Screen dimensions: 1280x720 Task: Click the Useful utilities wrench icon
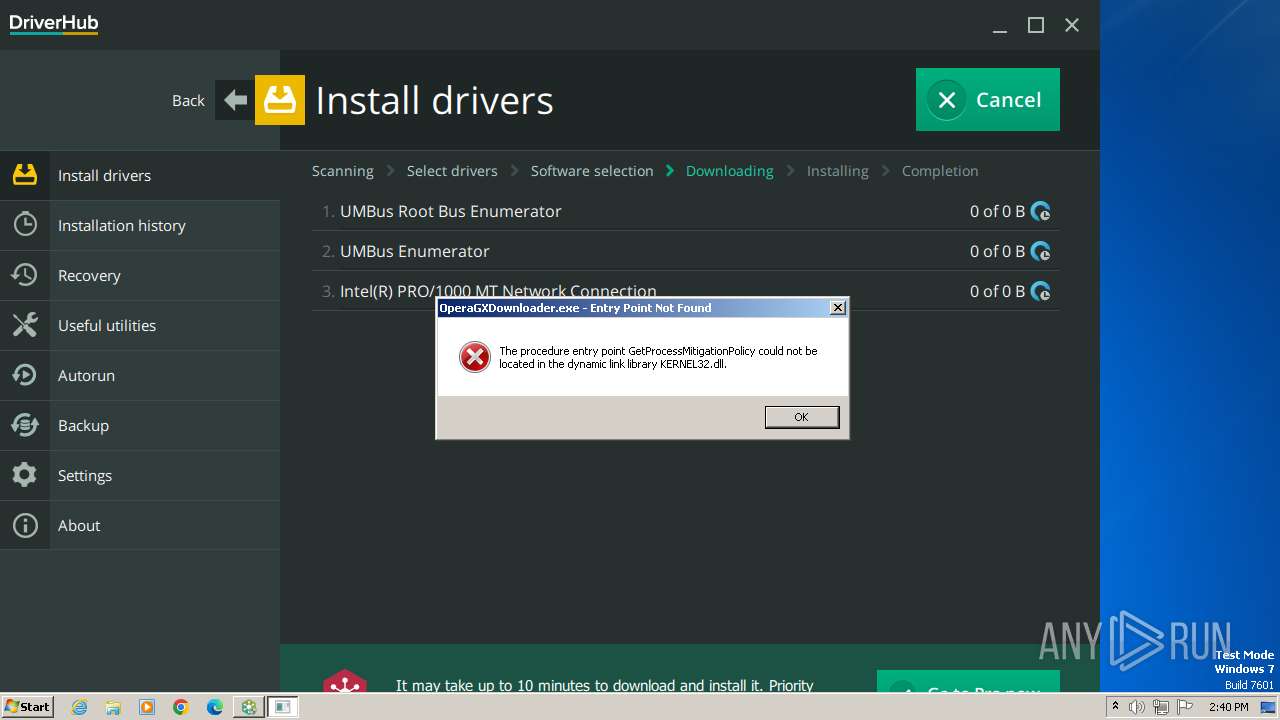coord(25,325)
